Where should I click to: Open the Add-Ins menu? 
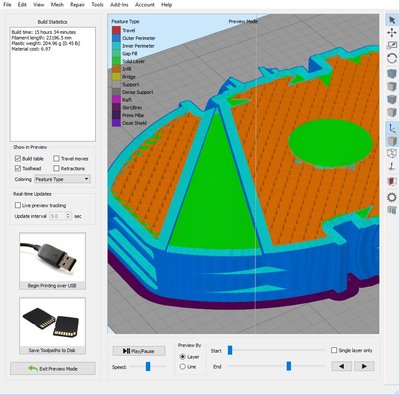119,5
